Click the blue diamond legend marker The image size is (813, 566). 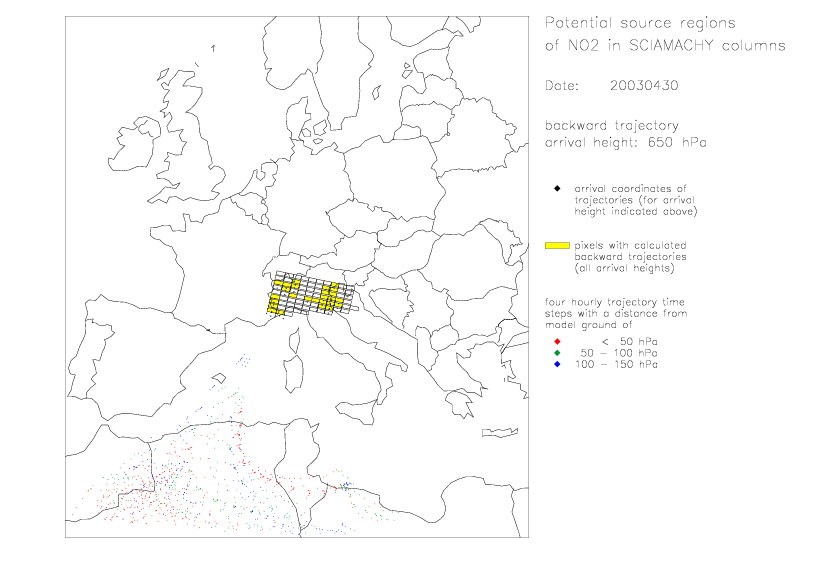557,364
